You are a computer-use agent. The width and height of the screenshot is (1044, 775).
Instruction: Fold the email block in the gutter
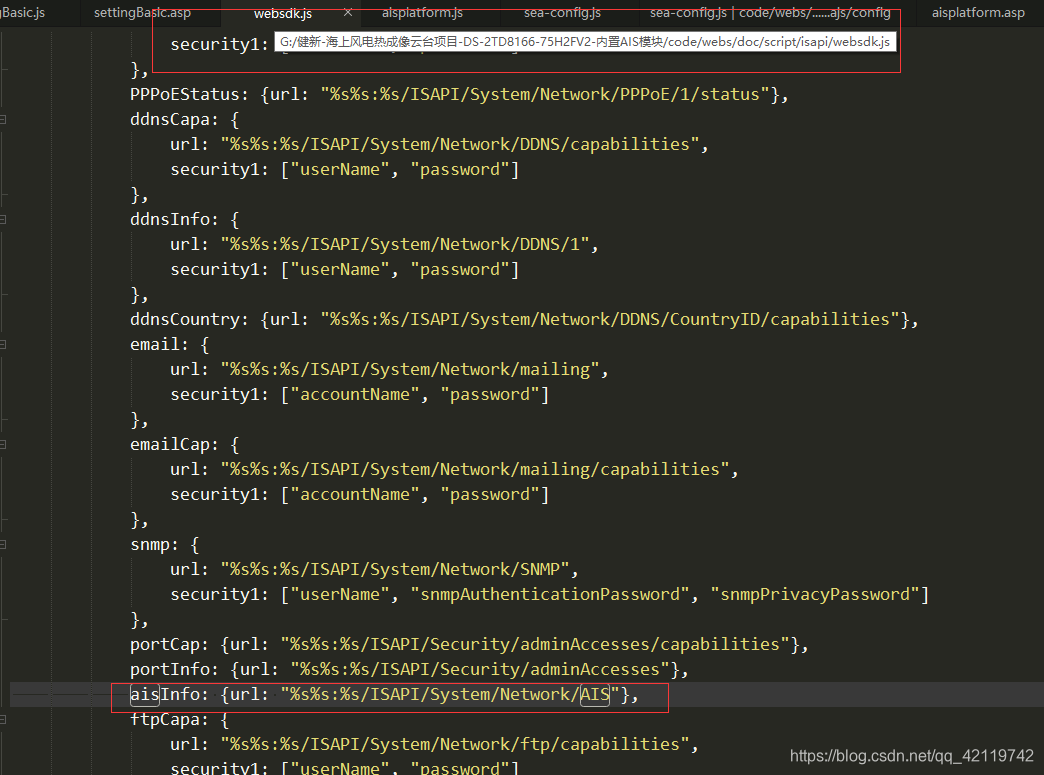point(3,345)
